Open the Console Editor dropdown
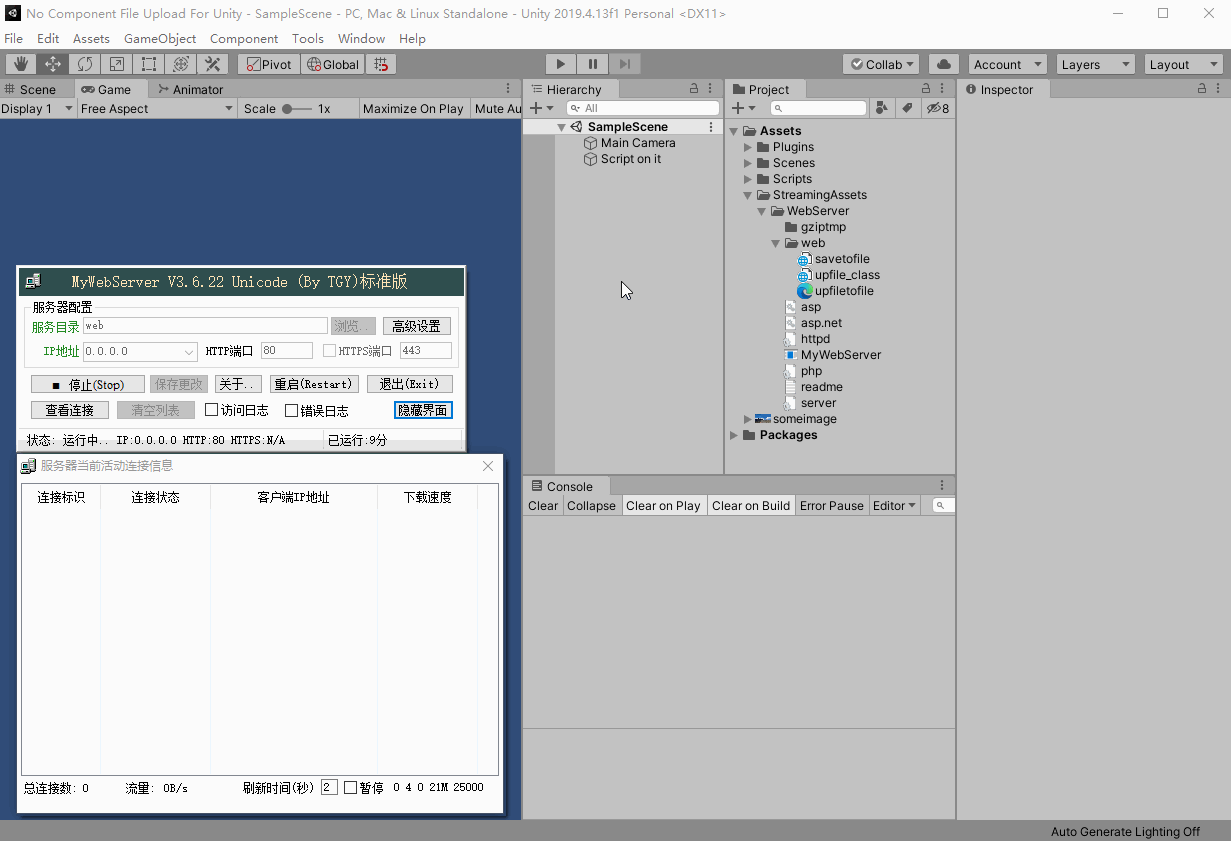The width and height of the screenshot is (1231, 841). pos(894,505)
